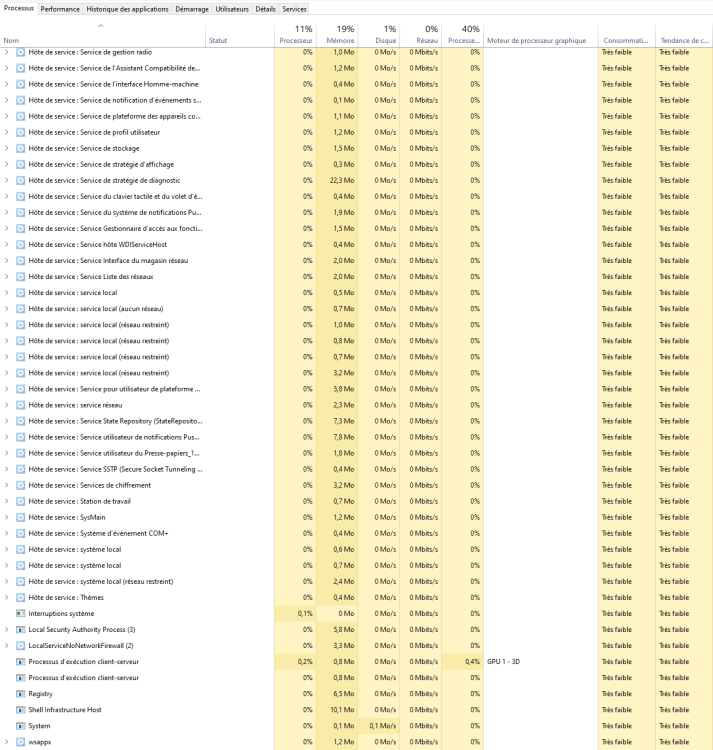Screen dimensions: 713x750
Task: Sort processes by Mémoire column
Action: pyautogui.click(x=344, y=40)
